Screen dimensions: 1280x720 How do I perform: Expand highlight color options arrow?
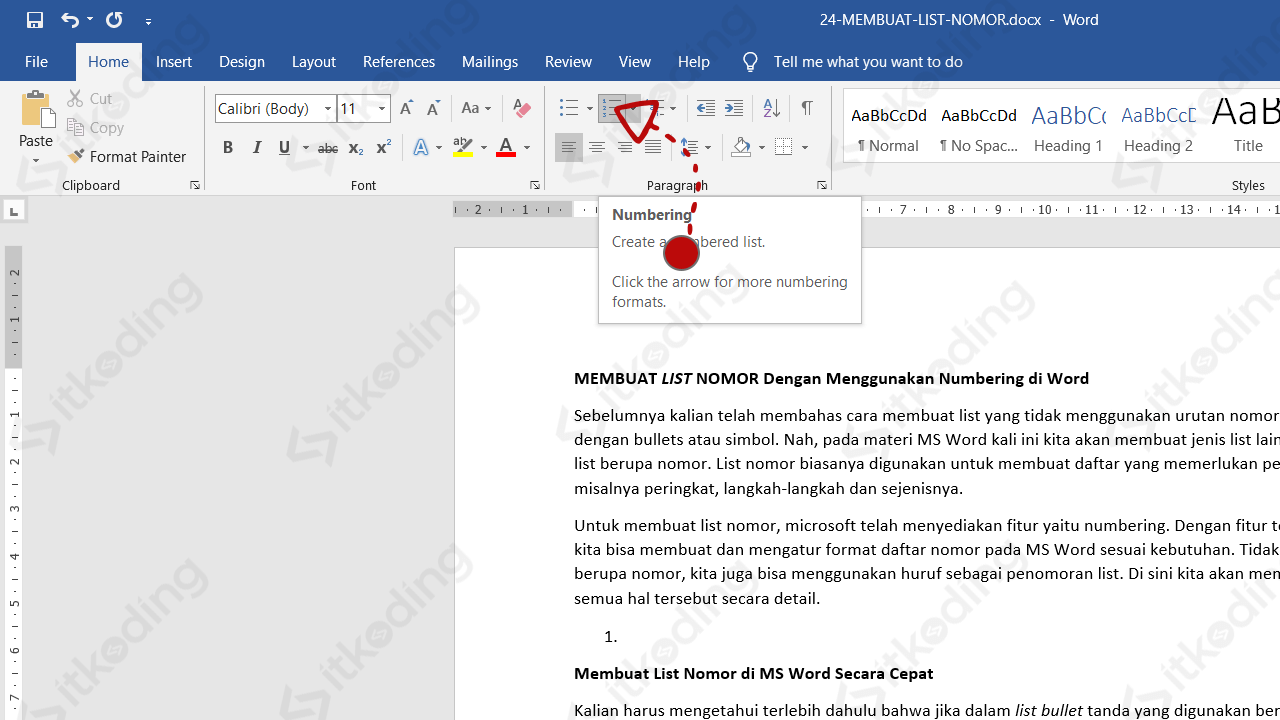pyautogui.click(x=484, y=148)
